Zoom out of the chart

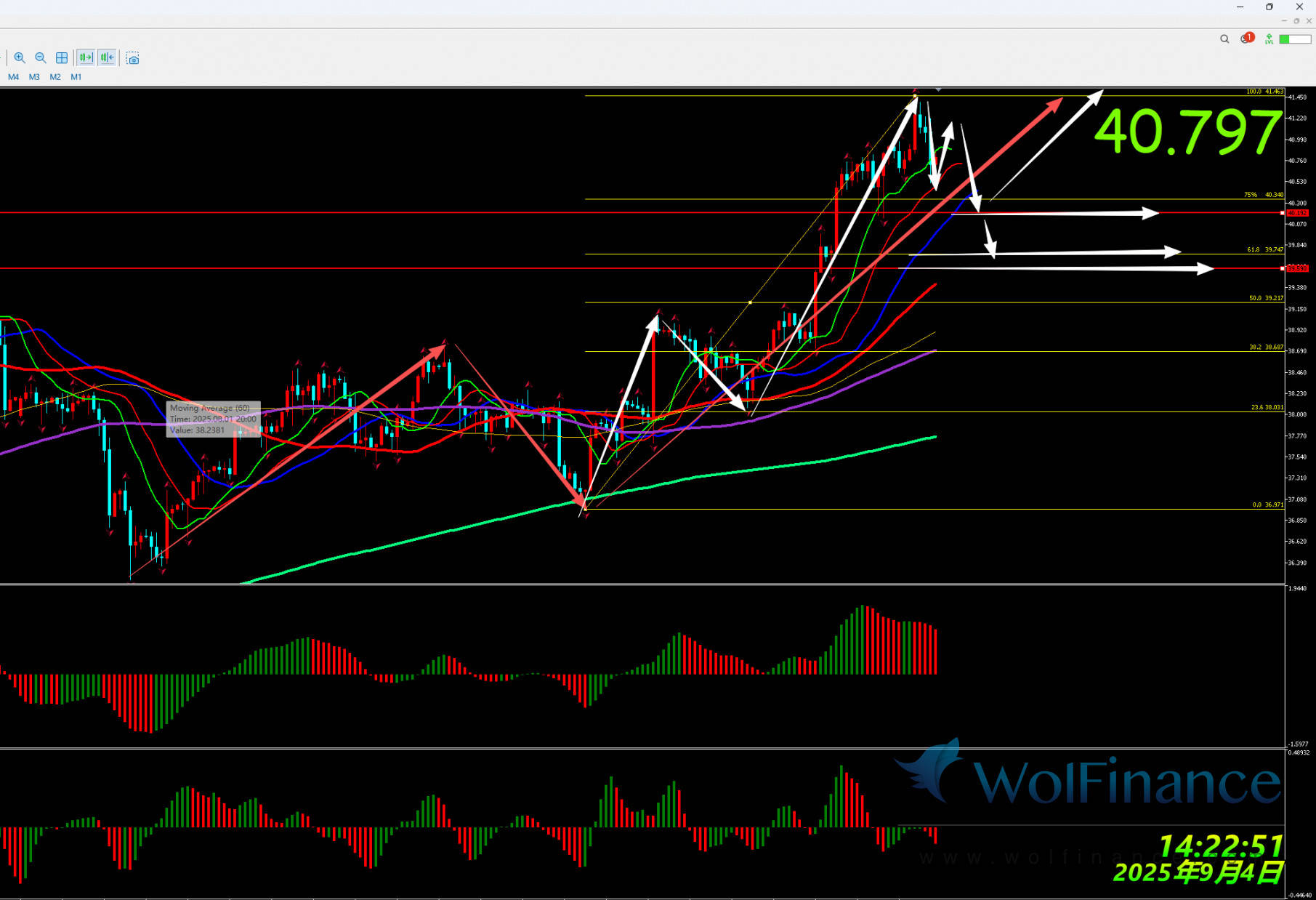[41, 57]
